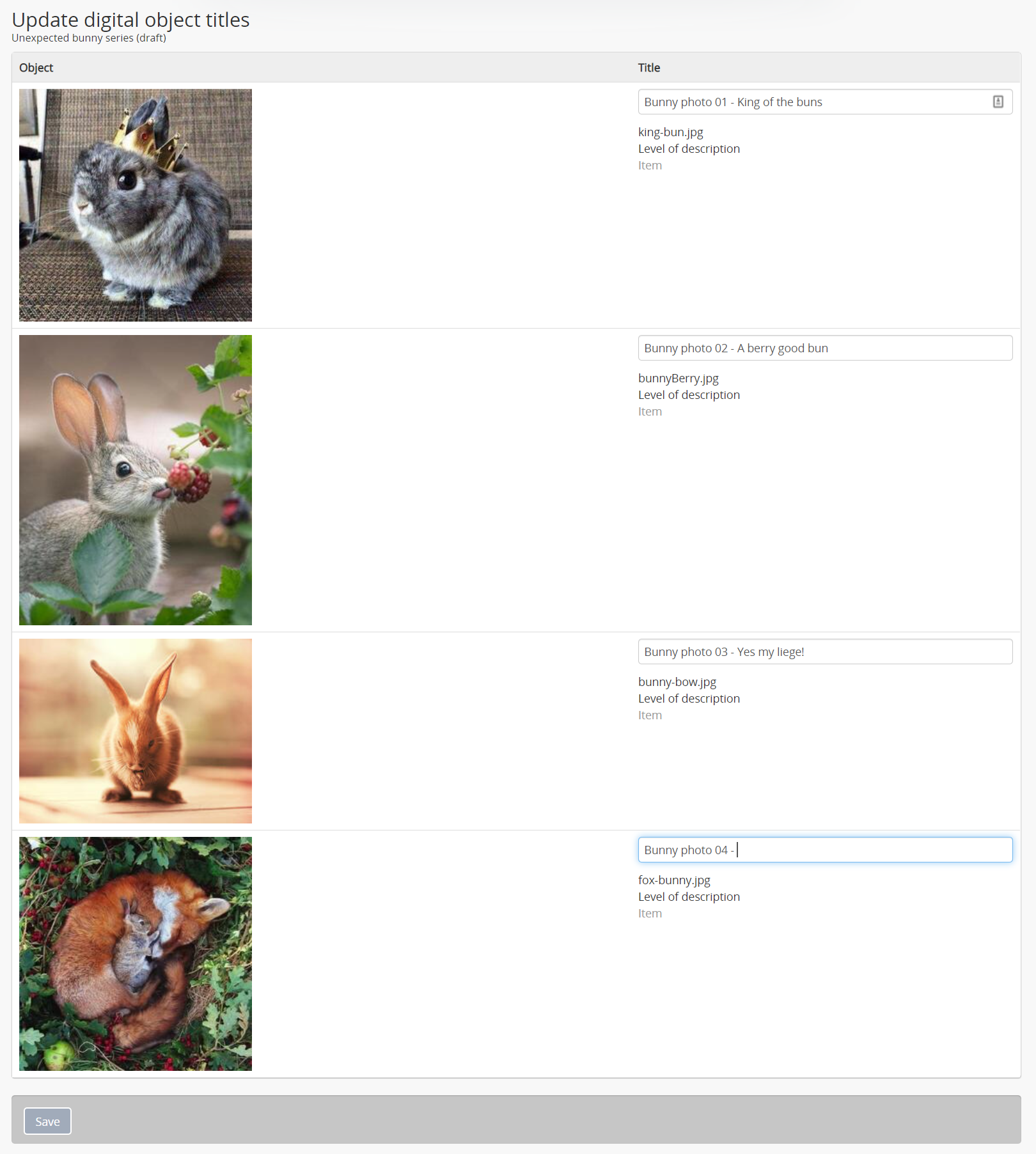
Task: Click the Object column header
Action: click(36, 68)
